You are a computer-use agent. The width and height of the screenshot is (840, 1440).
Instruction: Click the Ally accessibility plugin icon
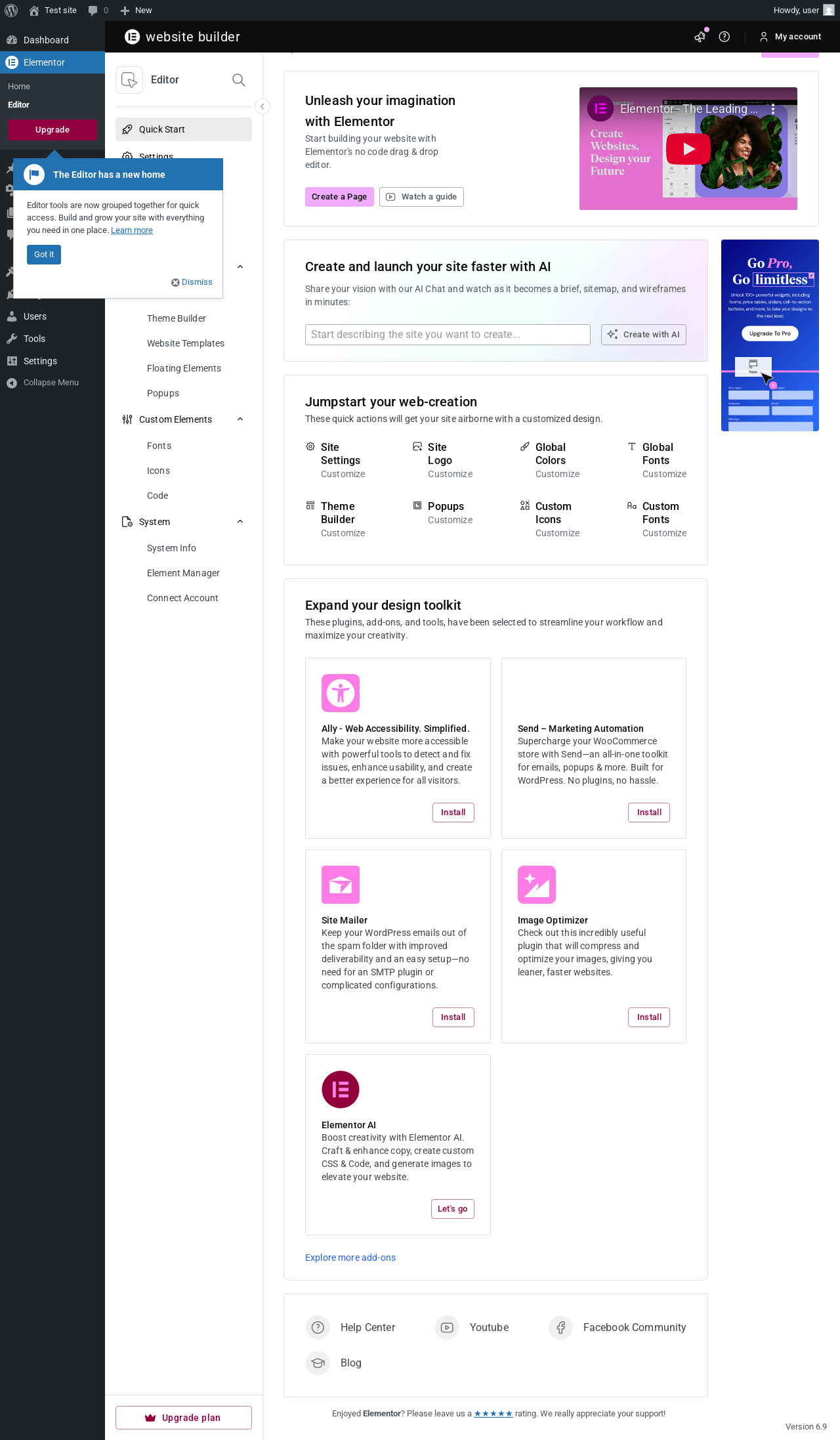tap(341, 693)
